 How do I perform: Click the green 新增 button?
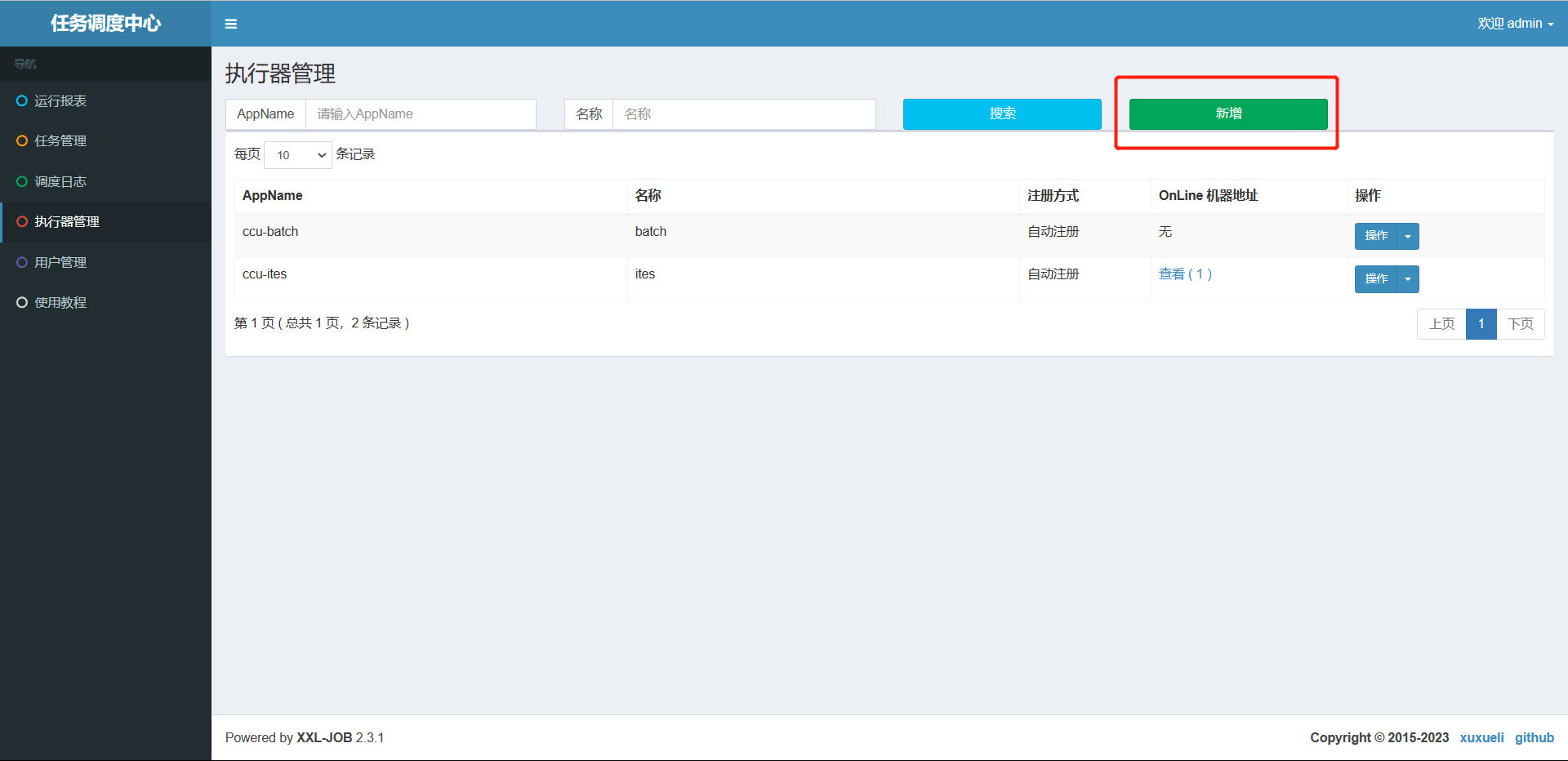click(1228, 114)
